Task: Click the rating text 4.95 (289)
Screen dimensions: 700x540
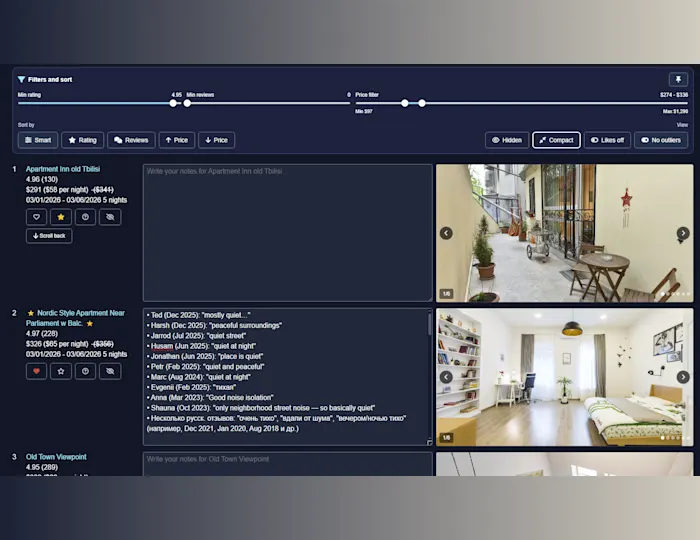Action: click(x=42, y=467)
